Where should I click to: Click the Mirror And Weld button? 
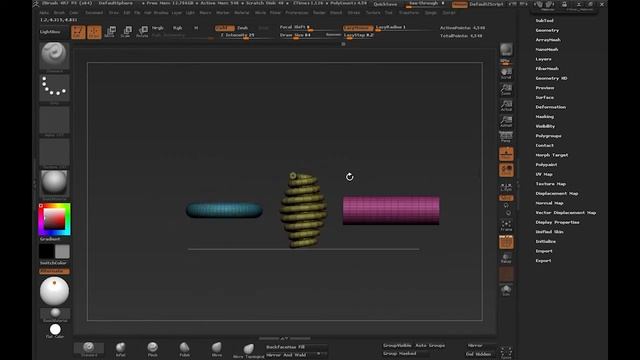coord(288,355)
